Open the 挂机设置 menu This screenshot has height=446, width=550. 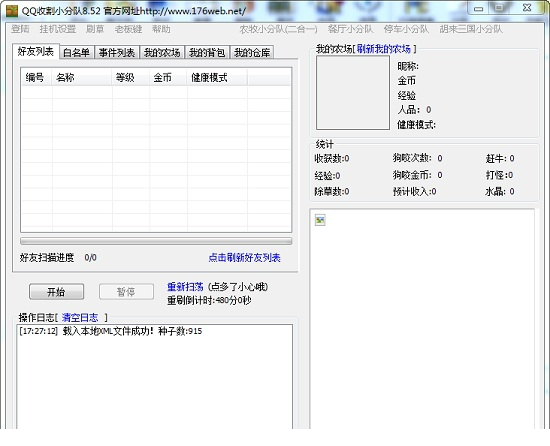pyautogui.click(x=58, y=29)
